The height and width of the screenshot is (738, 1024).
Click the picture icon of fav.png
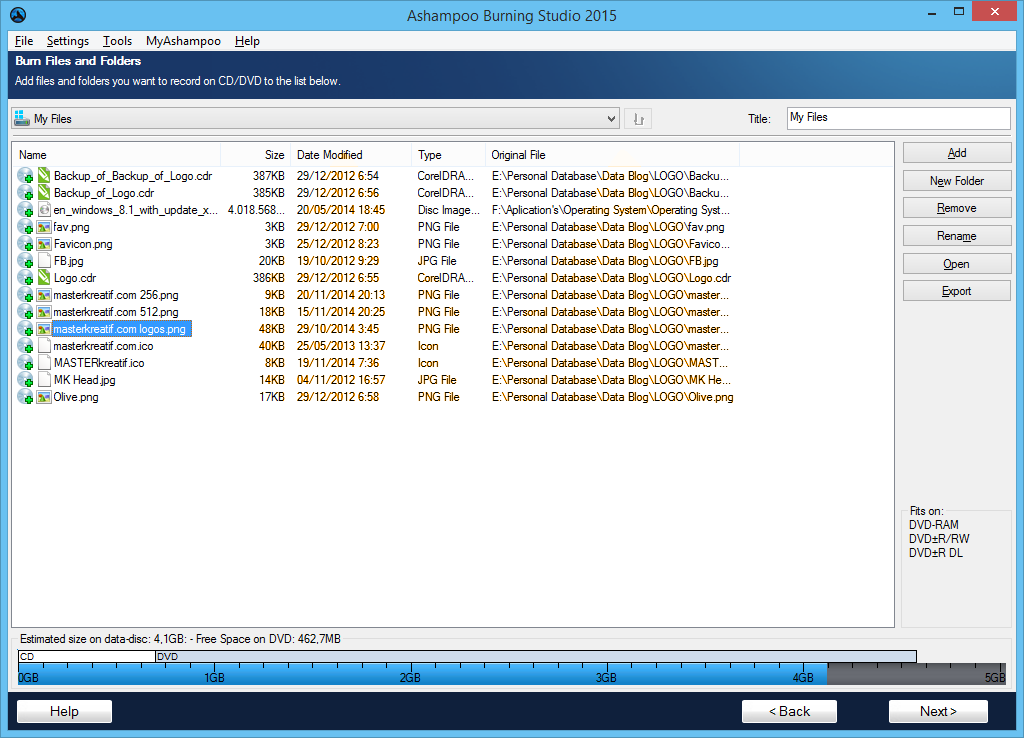(x=44, y=227)
